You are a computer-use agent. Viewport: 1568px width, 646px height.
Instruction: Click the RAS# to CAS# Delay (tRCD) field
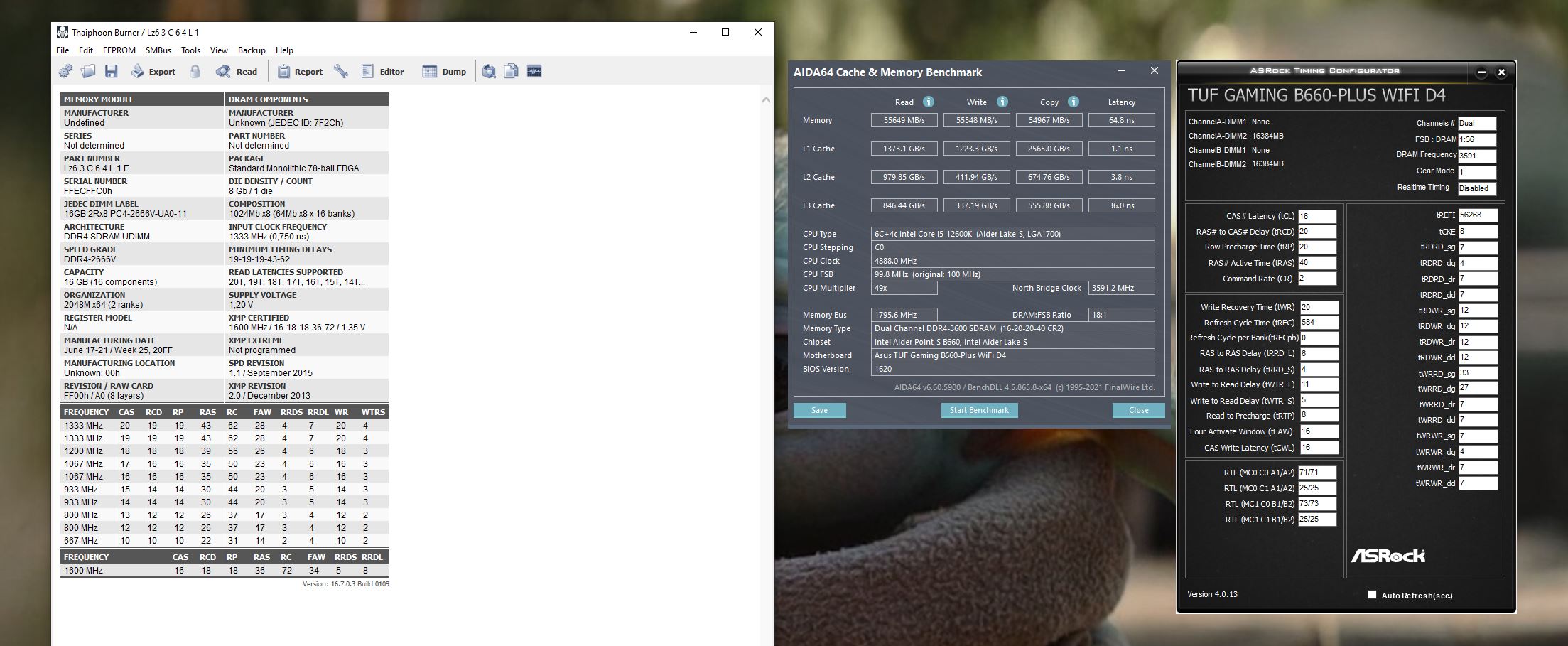tap(1317, 232)
